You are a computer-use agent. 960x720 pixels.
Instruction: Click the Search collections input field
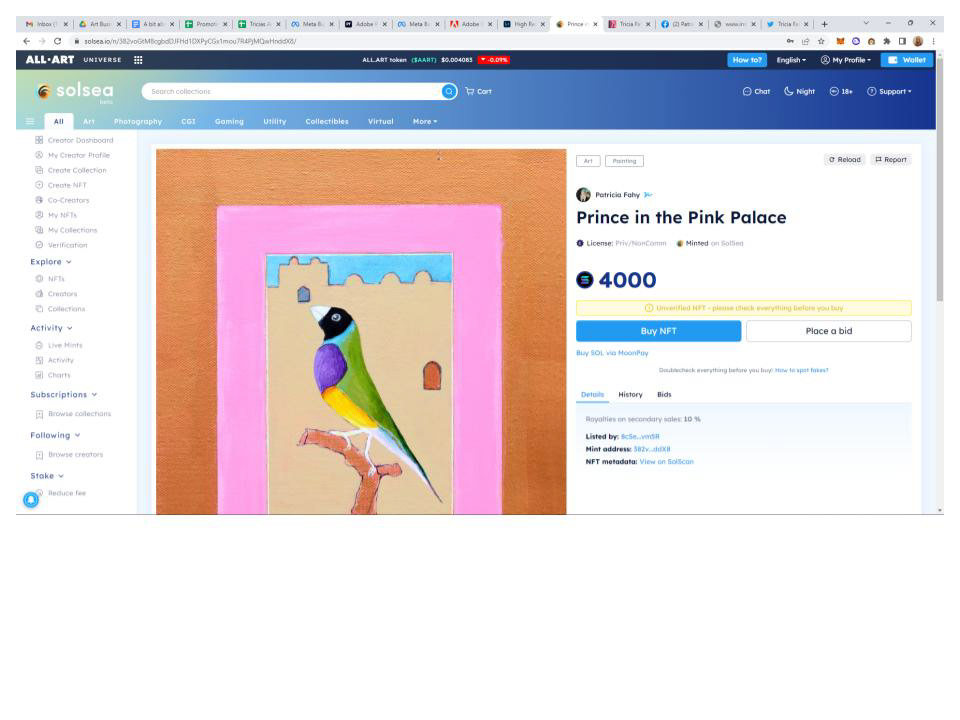coord(293,91)
